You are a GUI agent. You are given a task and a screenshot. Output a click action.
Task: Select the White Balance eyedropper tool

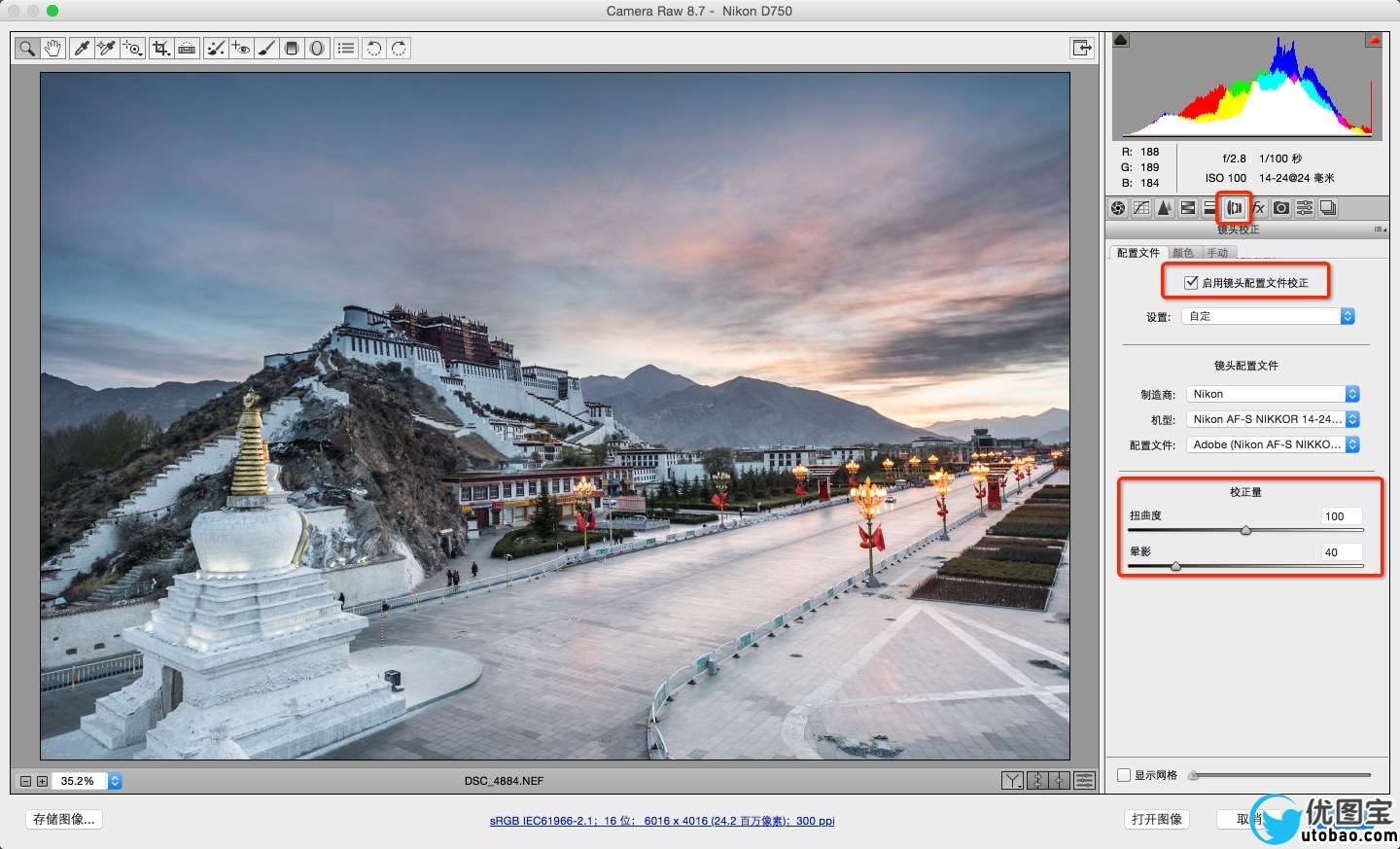tap(82, 48)
